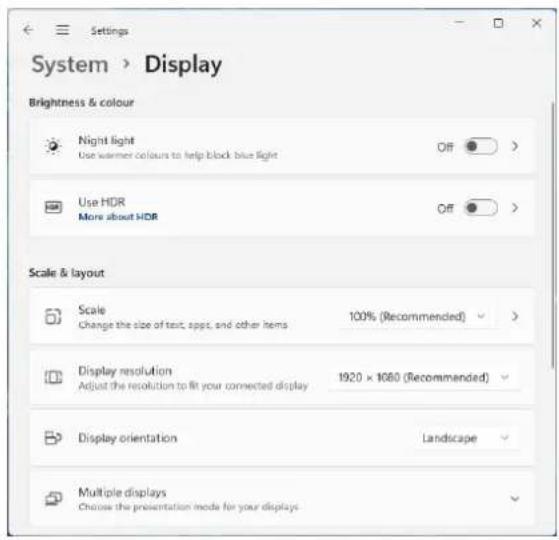Click the Brightness & colour heading
The image size is (559, 540).
point(81,103)
